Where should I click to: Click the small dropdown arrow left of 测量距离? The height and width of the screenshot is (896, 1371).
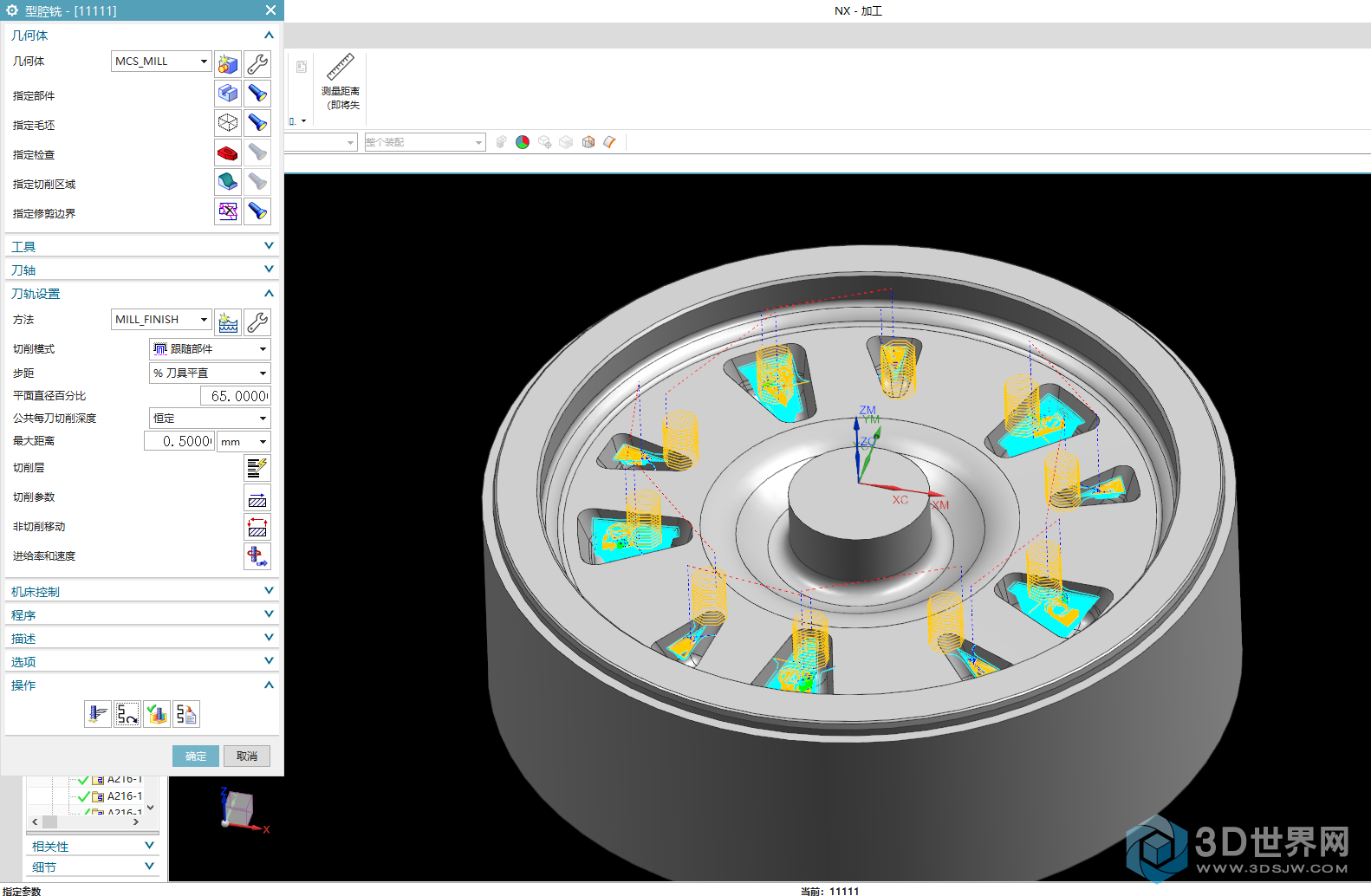[x=302, y=121]
